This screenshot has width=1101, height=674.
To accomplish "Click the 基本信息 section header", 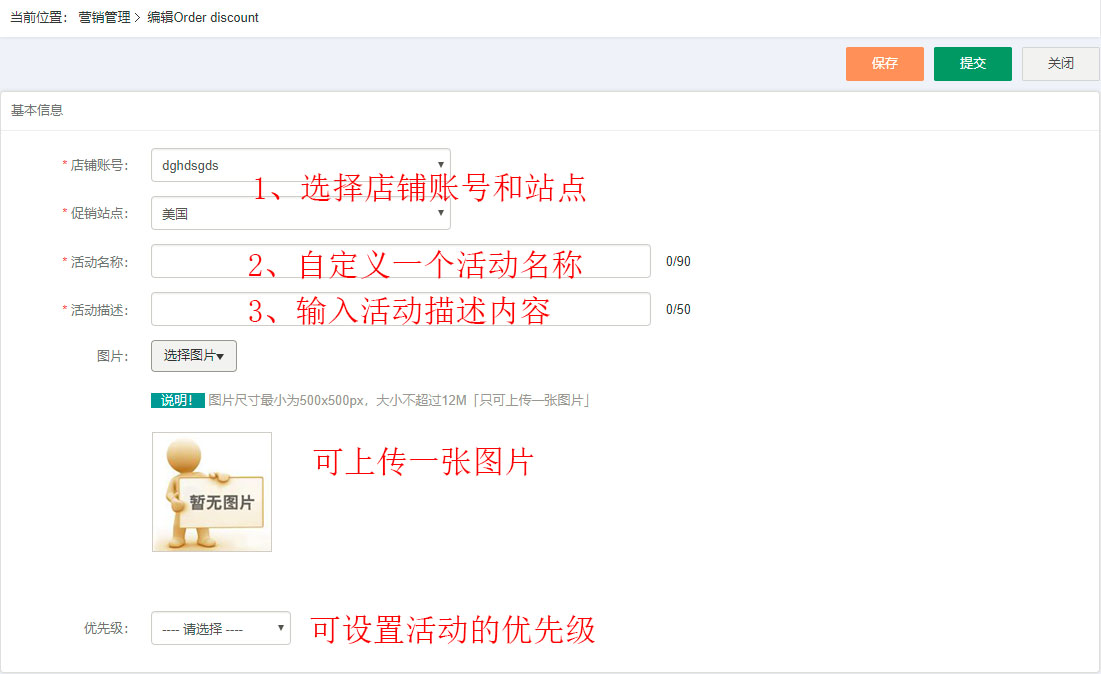I will pyautogui.click(x=37, y=110).
